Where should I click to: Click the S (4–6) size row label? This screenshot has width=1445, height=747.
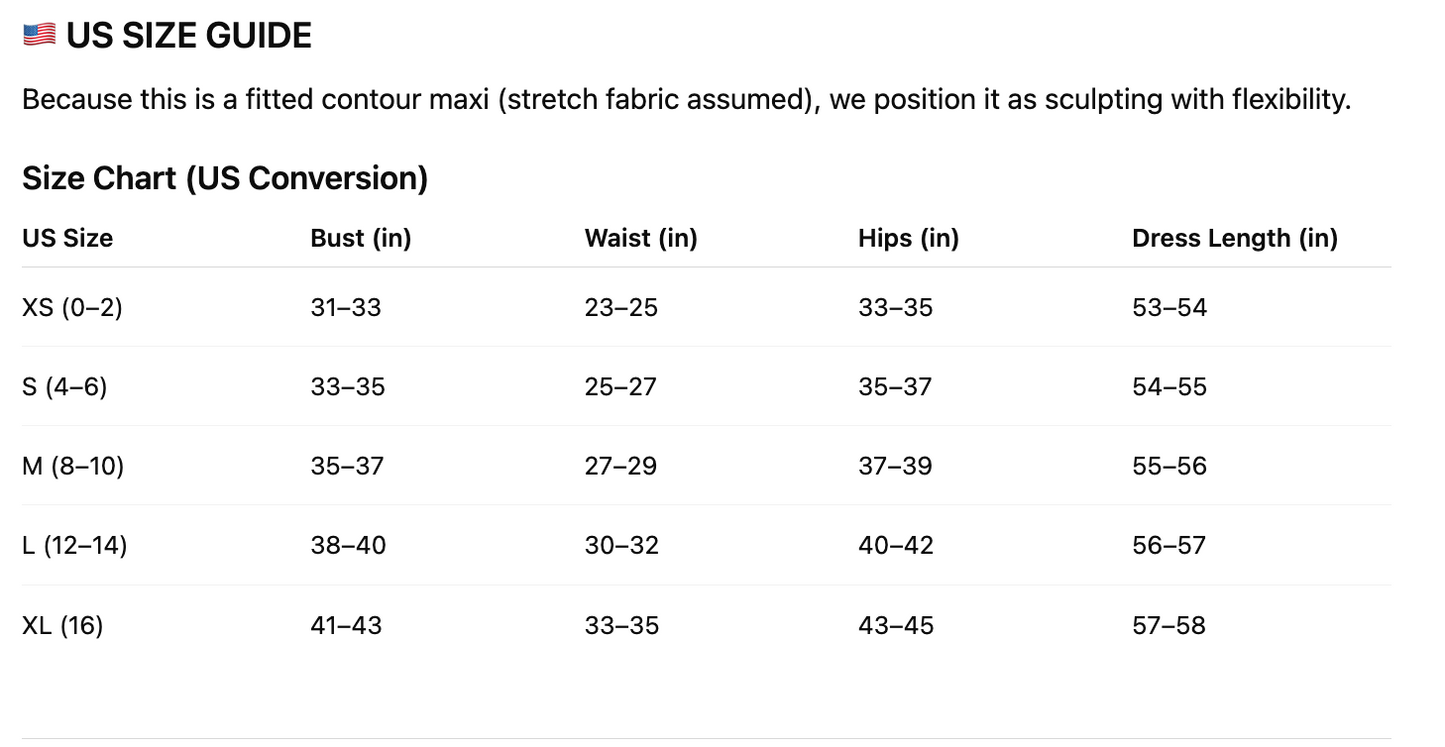point(64,386)
